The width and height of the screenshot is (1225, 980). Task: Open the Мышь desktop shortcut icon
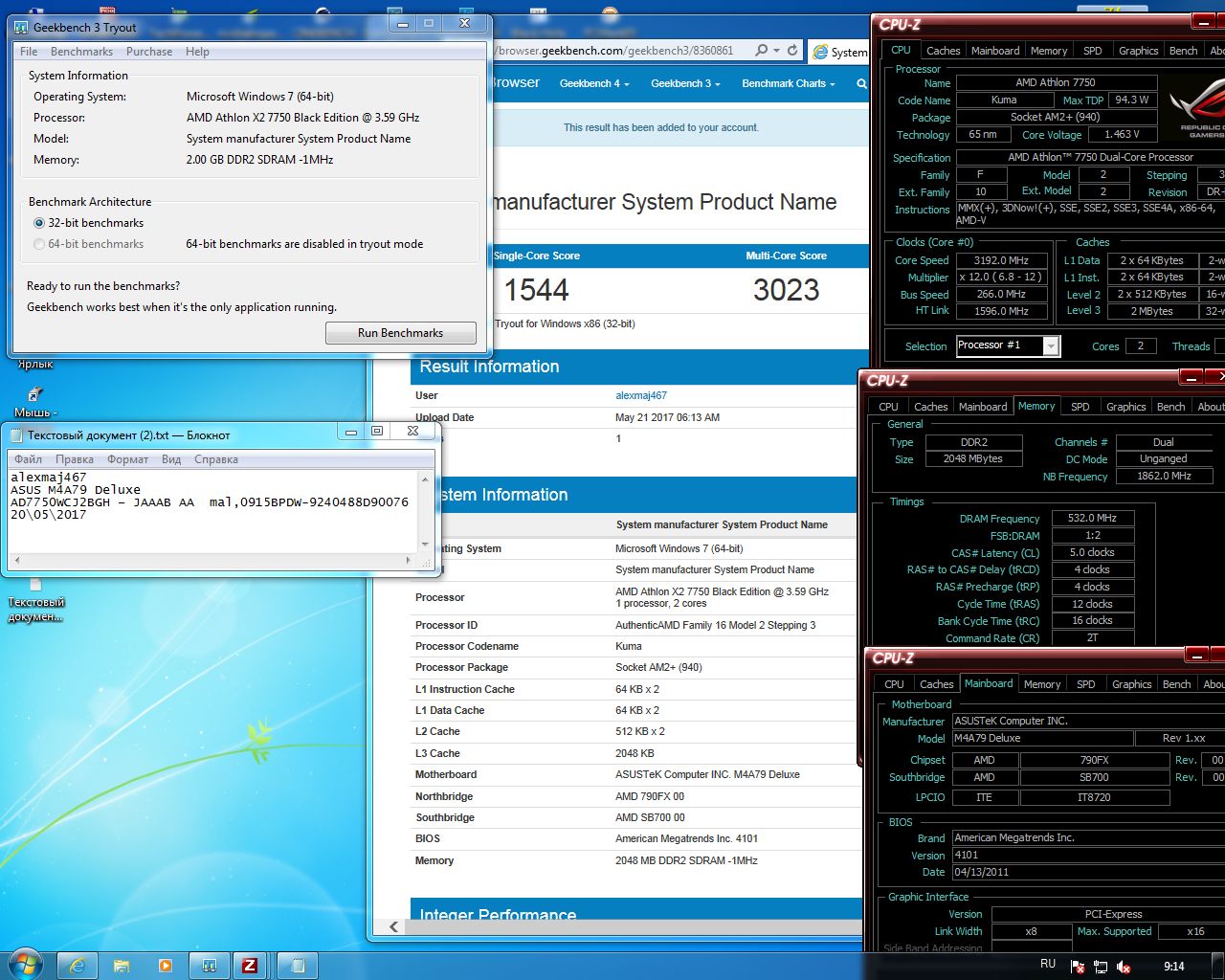point(34,394)
